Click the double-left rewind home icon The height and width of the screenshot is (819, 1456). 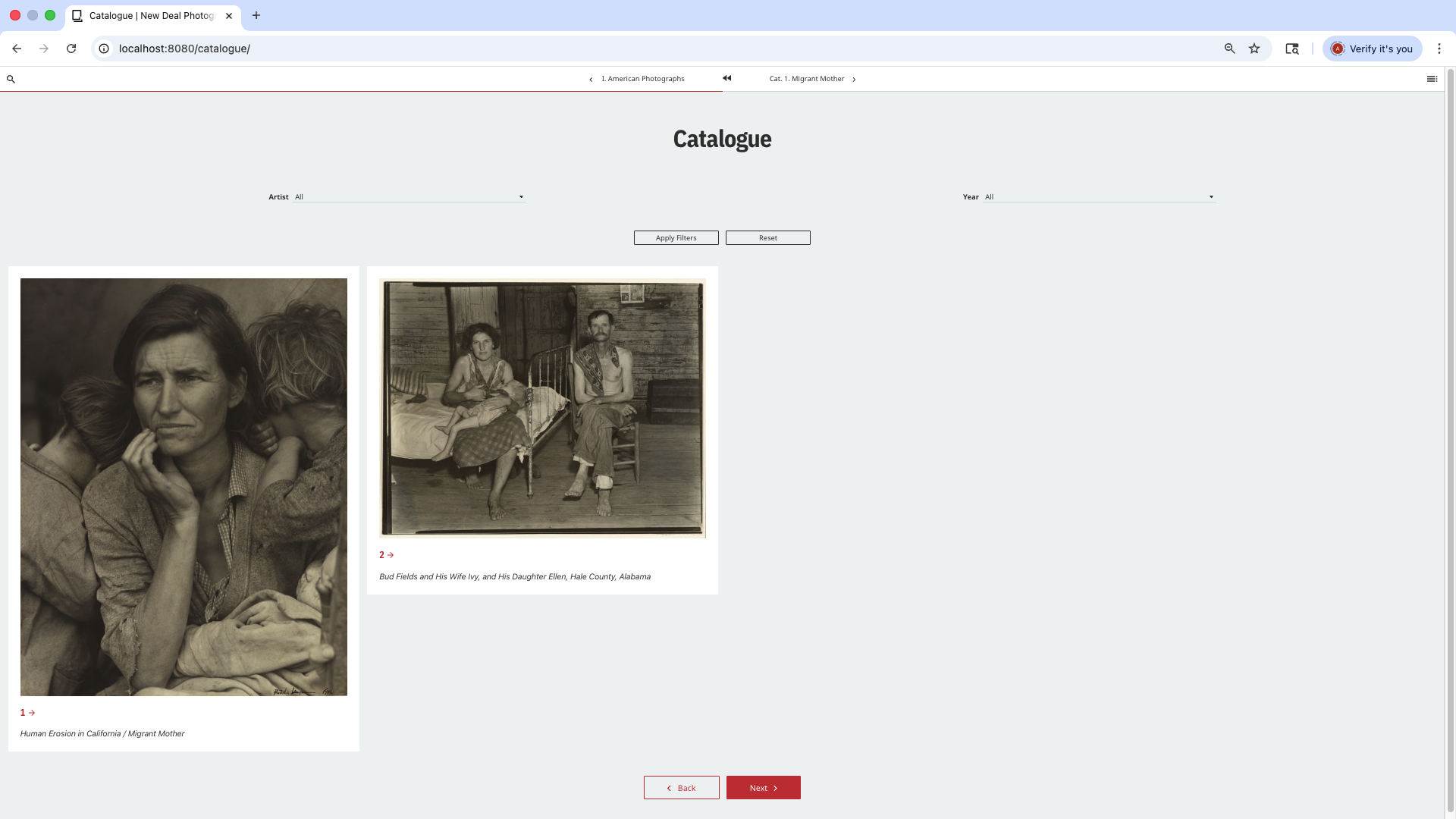pos(726,78)
